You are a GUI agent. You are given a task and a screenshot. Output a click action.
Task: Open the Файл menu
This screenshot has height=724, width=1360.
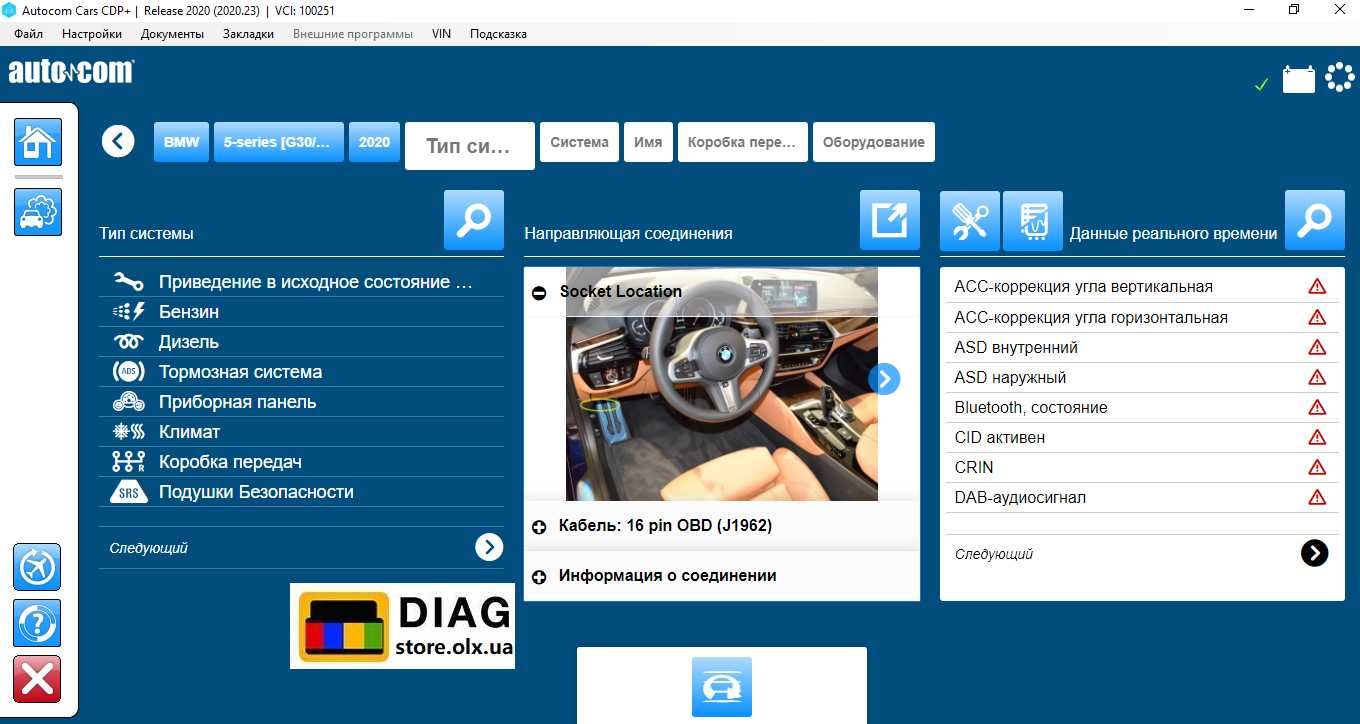pos(29,34)
